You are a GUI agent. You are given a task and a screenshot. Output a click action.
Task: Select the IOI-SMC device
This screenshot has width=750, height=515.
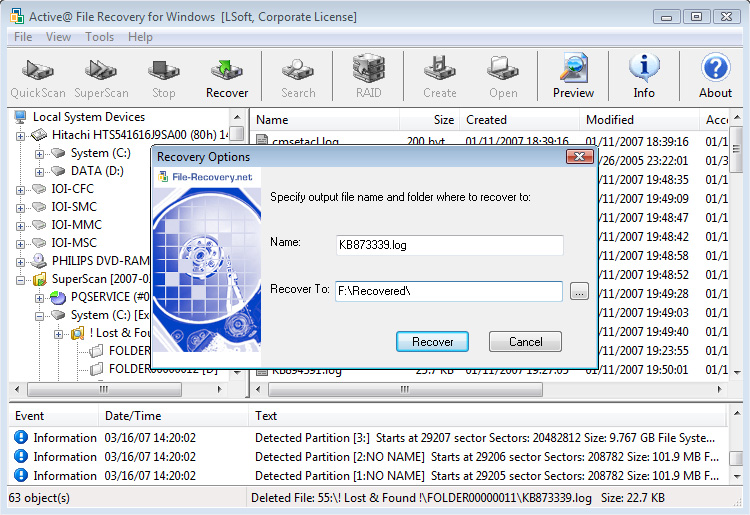click(64, 207)
